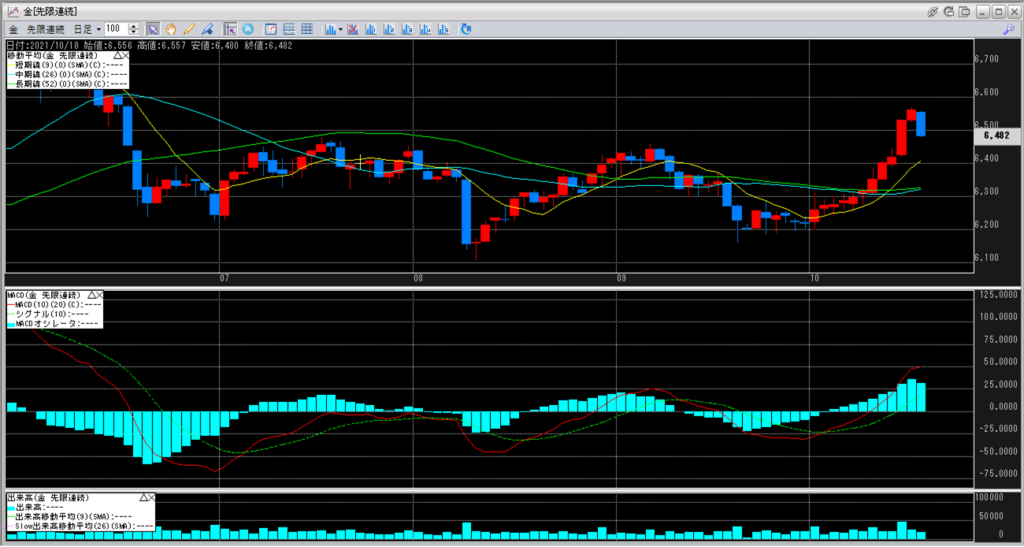Open the 日足 timeframe dropdown
The image size is (1024, 547).
point(98,29)
